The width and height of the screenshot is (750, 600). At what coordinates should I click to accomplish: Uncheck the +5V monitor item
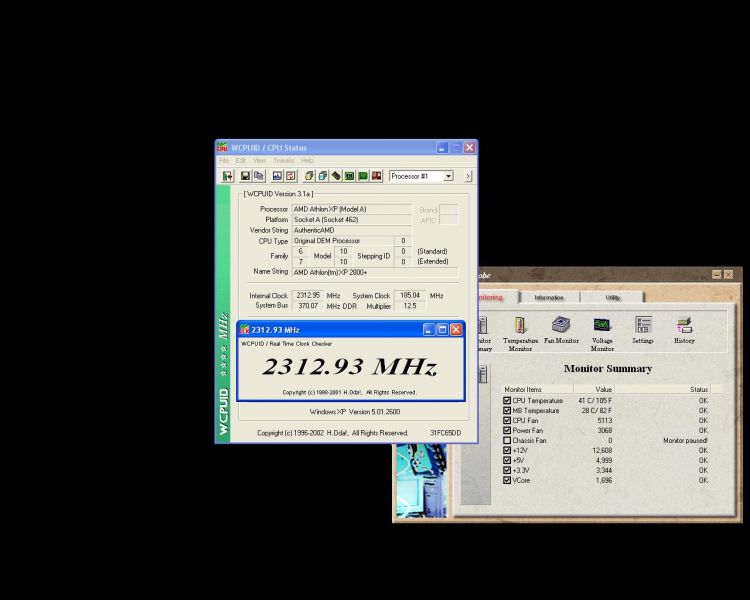(507, 460)
